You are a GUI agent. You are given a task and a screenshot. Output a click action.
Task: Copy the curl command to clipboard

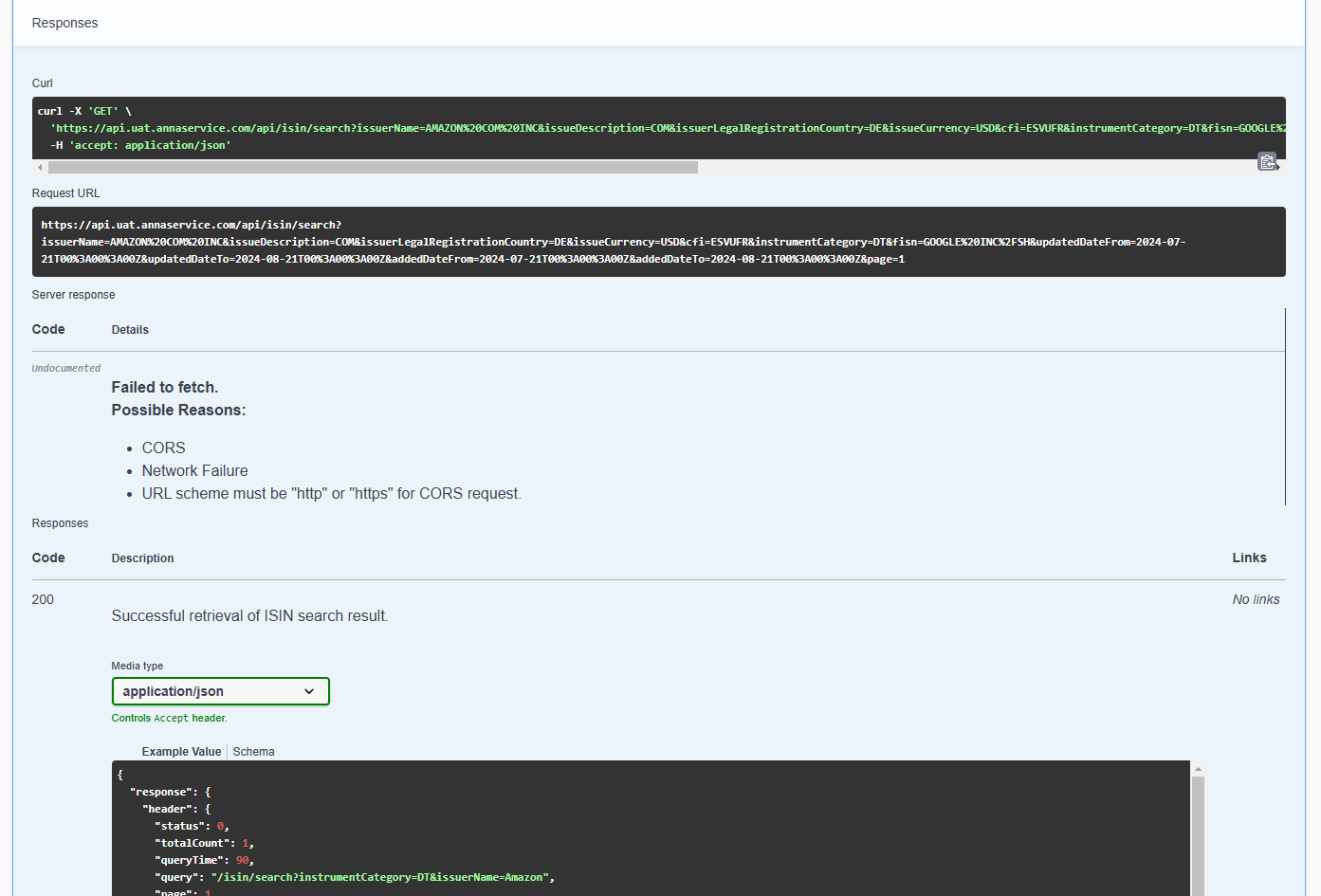tap(1267, 162)
